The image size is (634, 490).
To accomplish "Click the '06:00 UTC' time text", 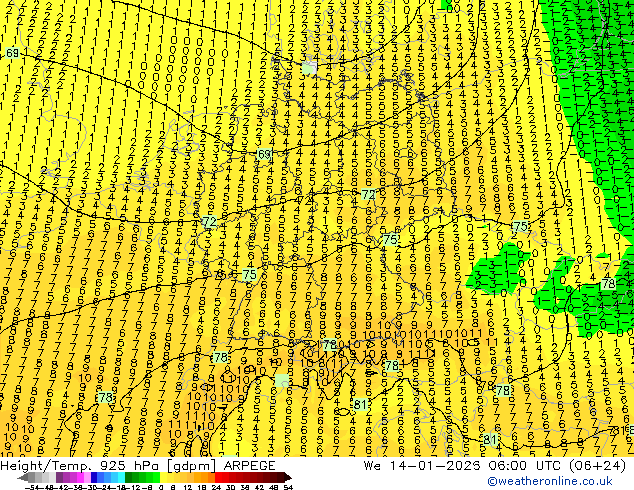I will tap(527, 465).
